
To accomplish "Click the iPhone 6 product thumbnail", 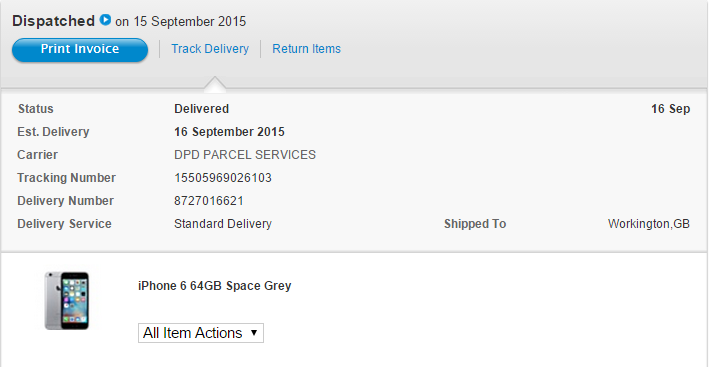I will (x=67, y=300).
